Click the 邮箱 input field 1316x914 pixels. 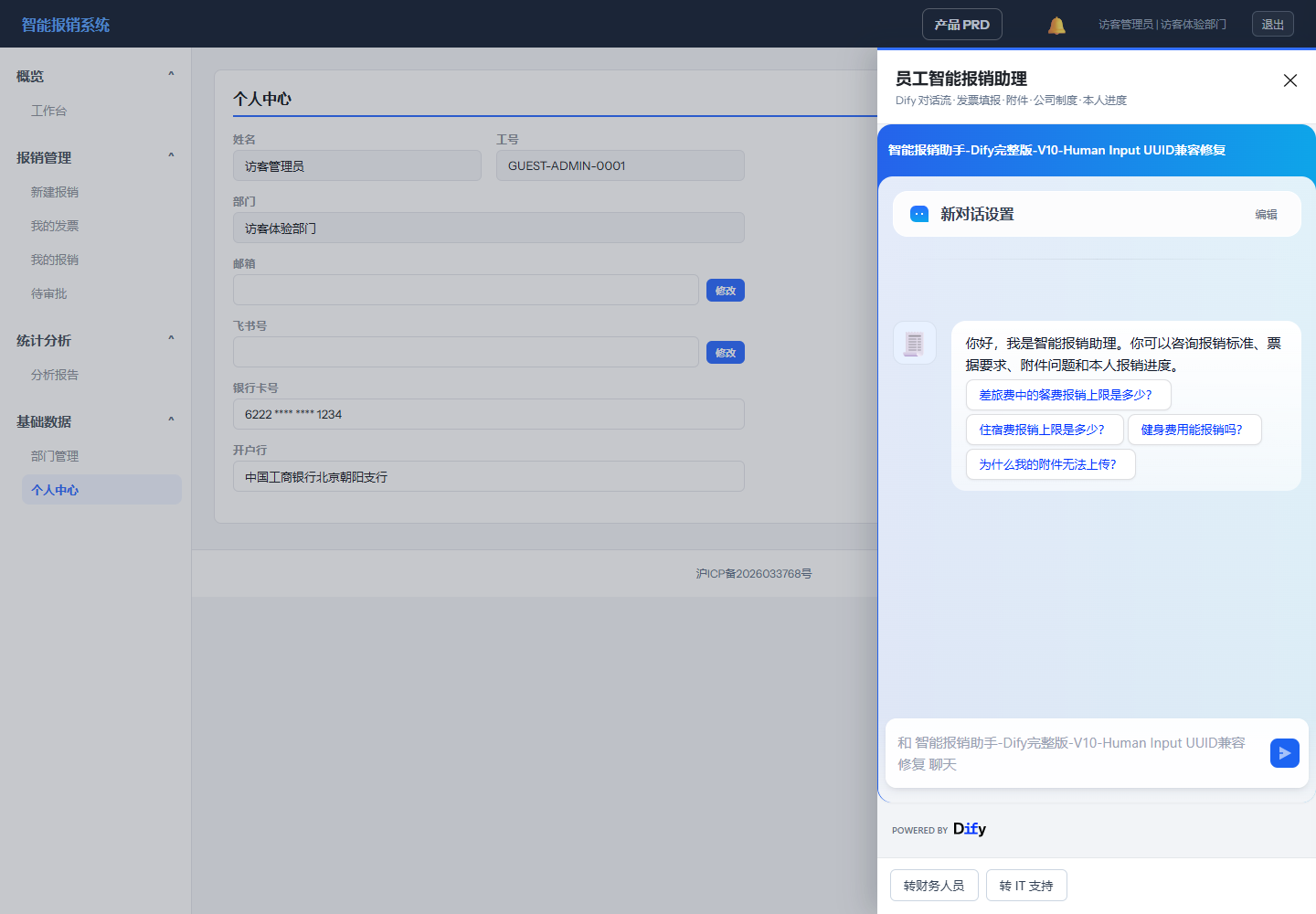coord(466,290)
